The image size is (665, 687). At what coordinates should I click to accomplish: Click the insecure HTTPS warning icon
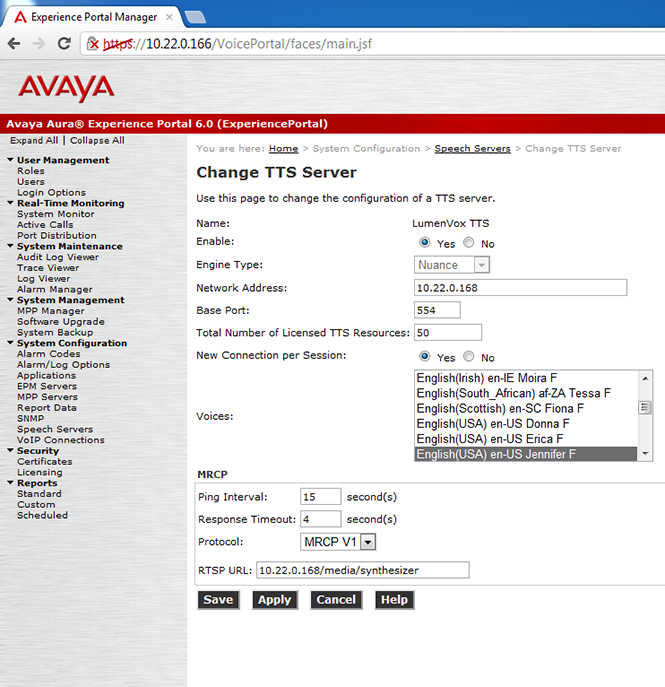[92, 43]
